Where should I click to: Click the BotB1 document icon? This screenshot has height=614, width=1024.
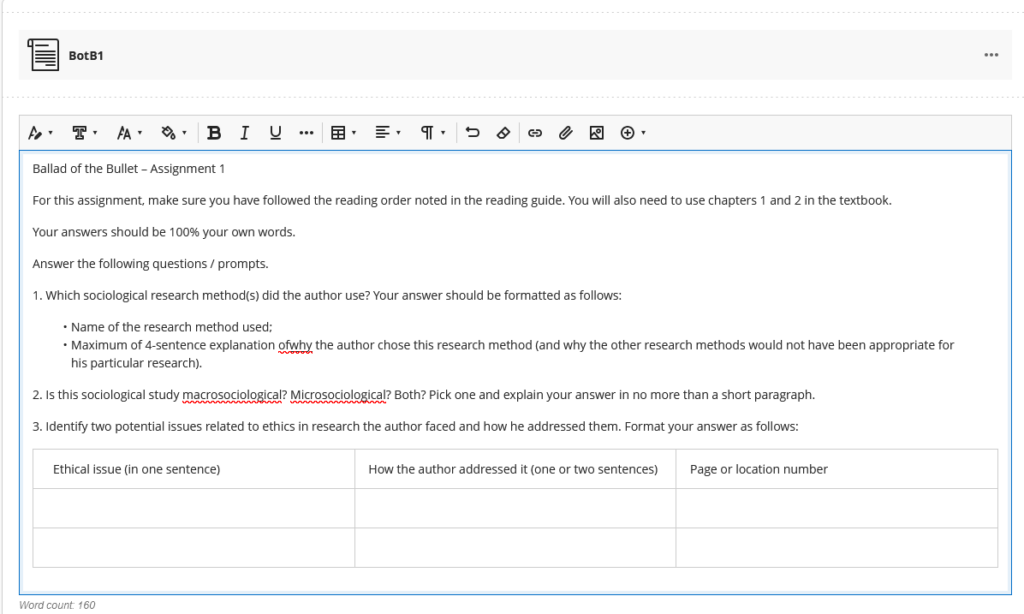tap(43, 55)
